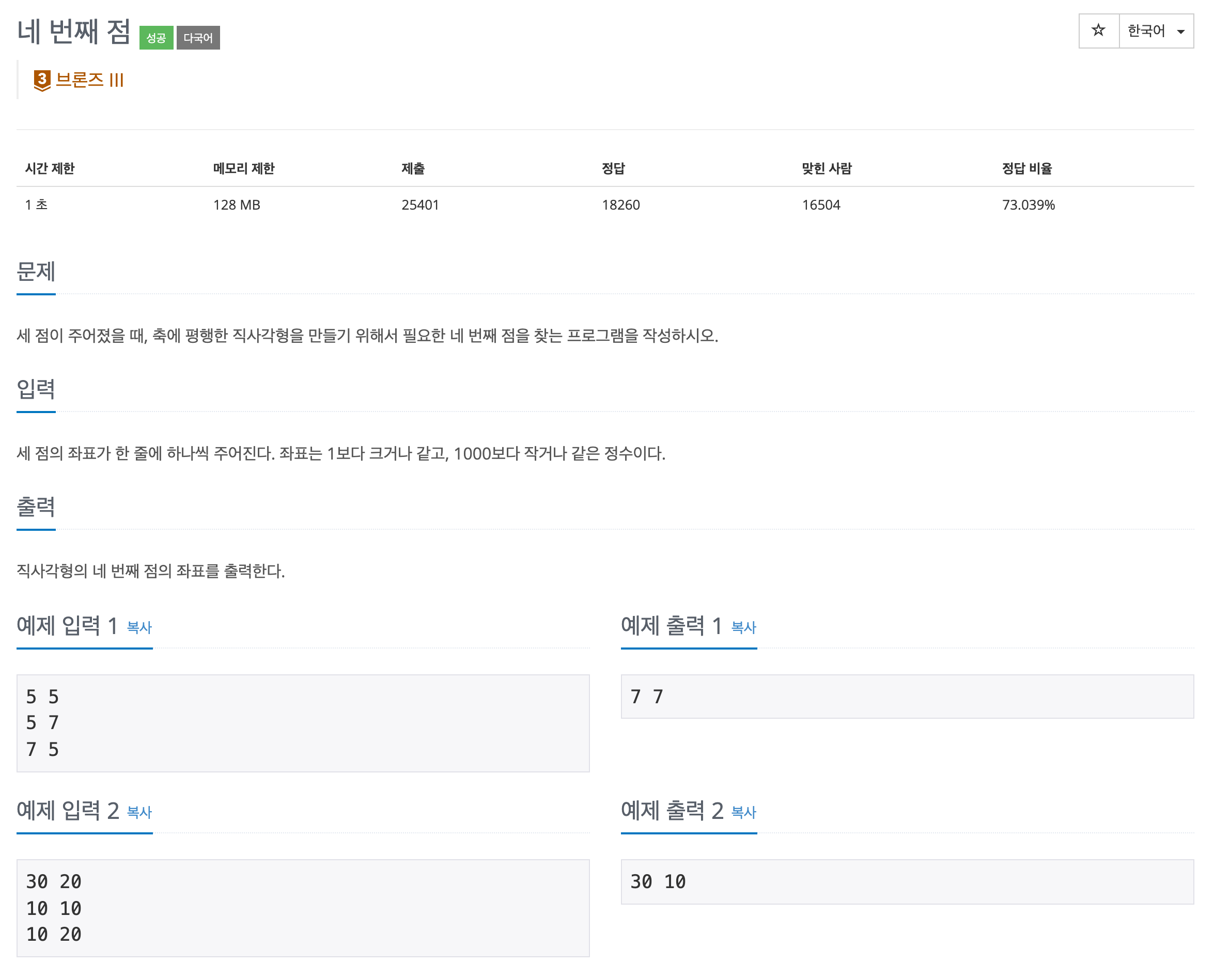Click the 정답 비율 column header
Screen dimensions: 1214x980
point(1026,168)
